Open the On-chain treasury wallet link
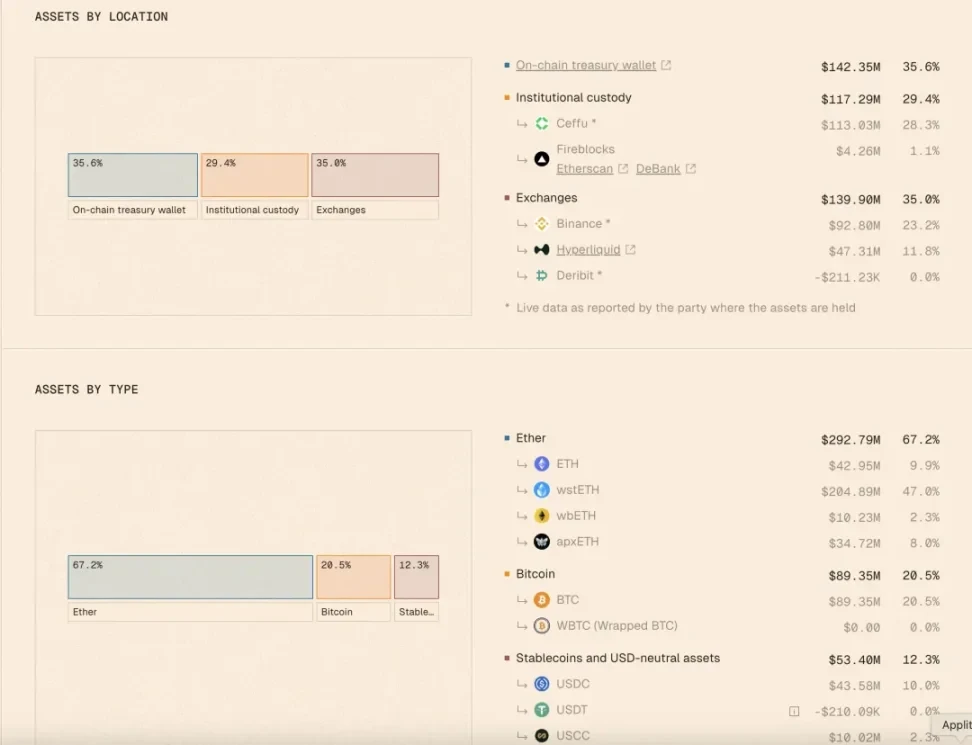972x745 pixels. point(586,66)
